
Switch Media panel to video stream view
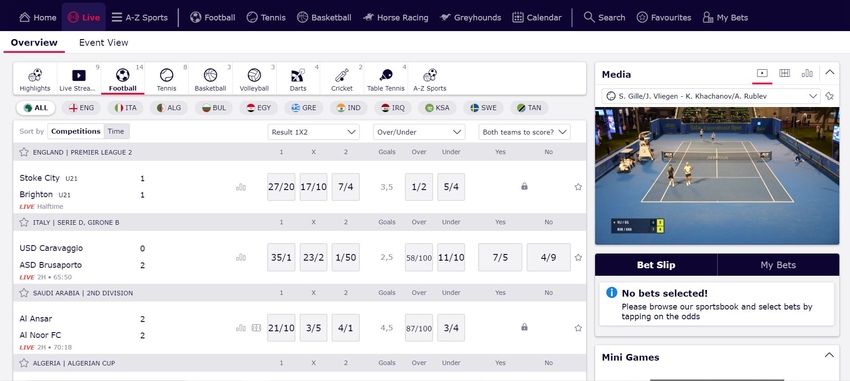pos(762,73)
